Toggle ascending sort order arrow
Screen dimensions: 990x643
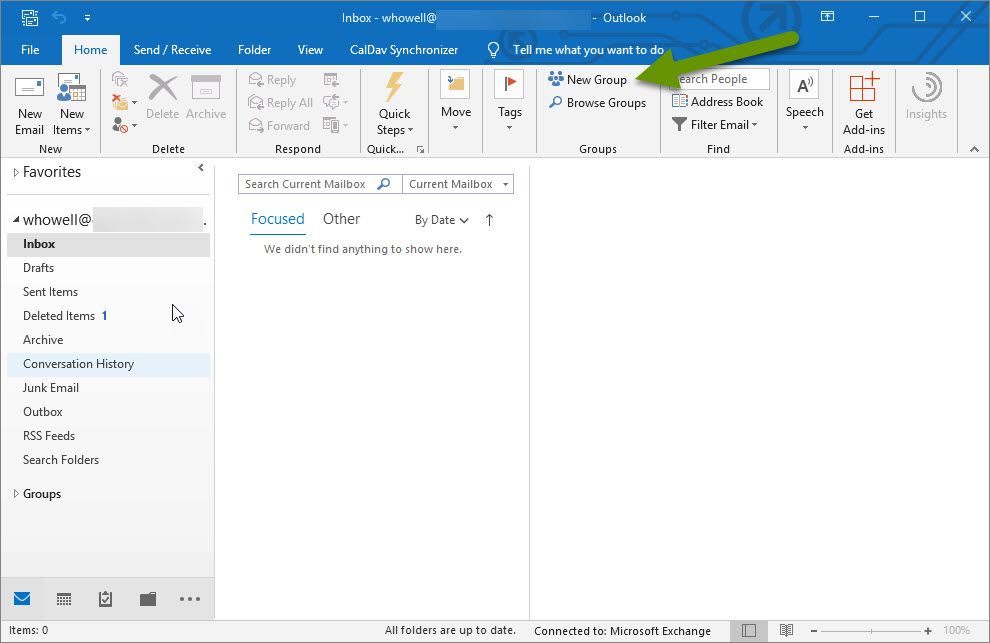click(489, 220)
